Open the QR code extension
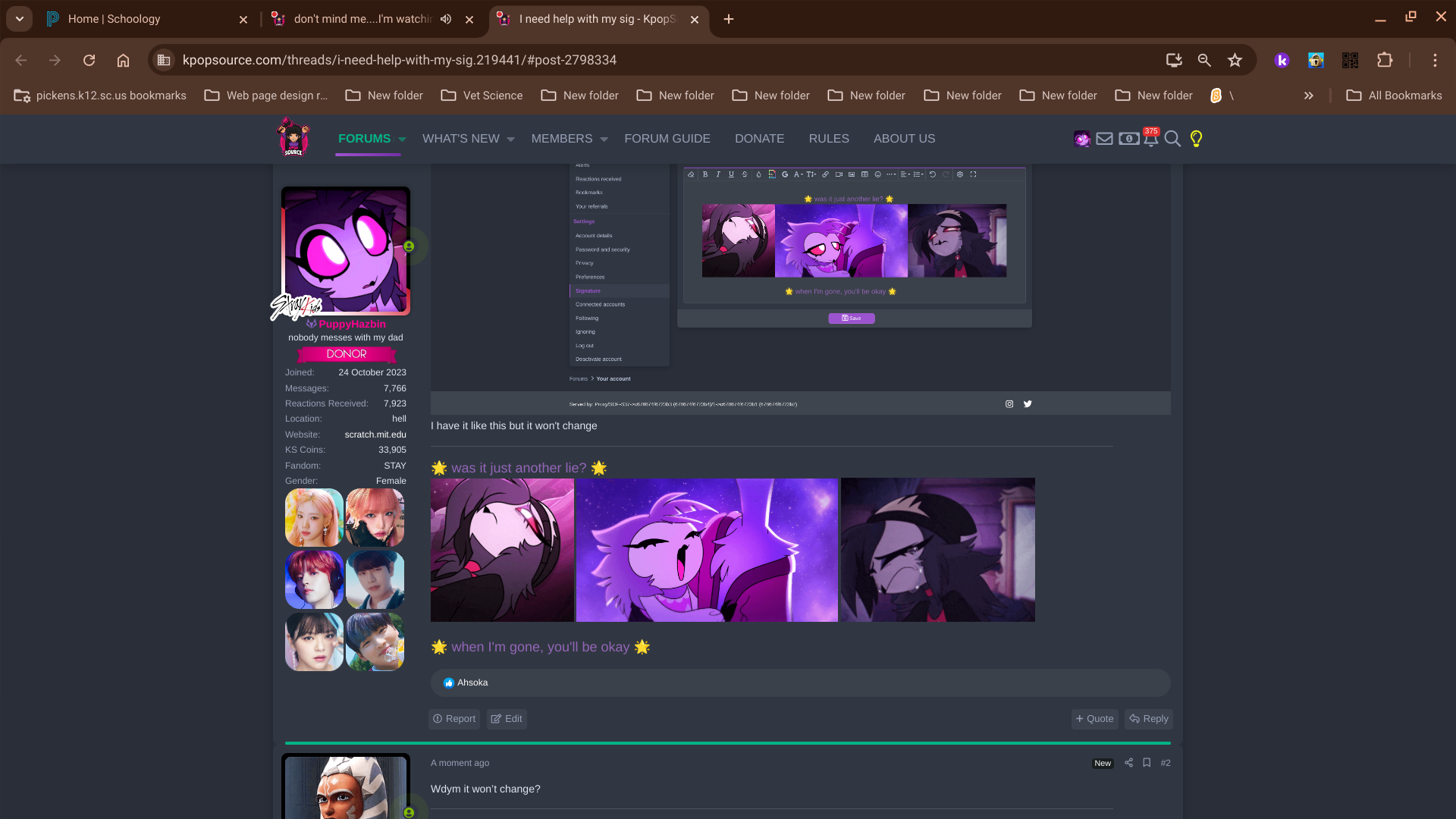The height and width of the screenshot is (819, 1456). tap(1350, 60)
